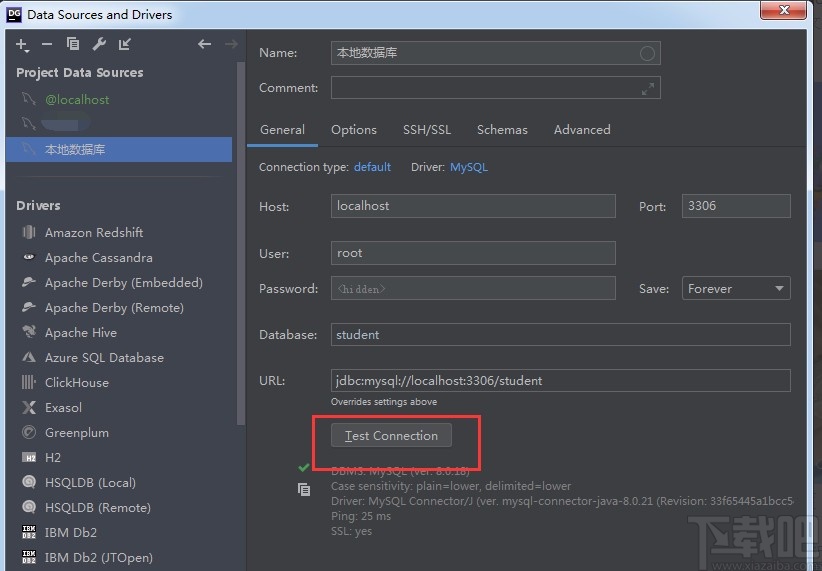The height and width of the screenshot is (571, 822).
Task: Remove the selected data source with minus icon
Action: (47, 44)
